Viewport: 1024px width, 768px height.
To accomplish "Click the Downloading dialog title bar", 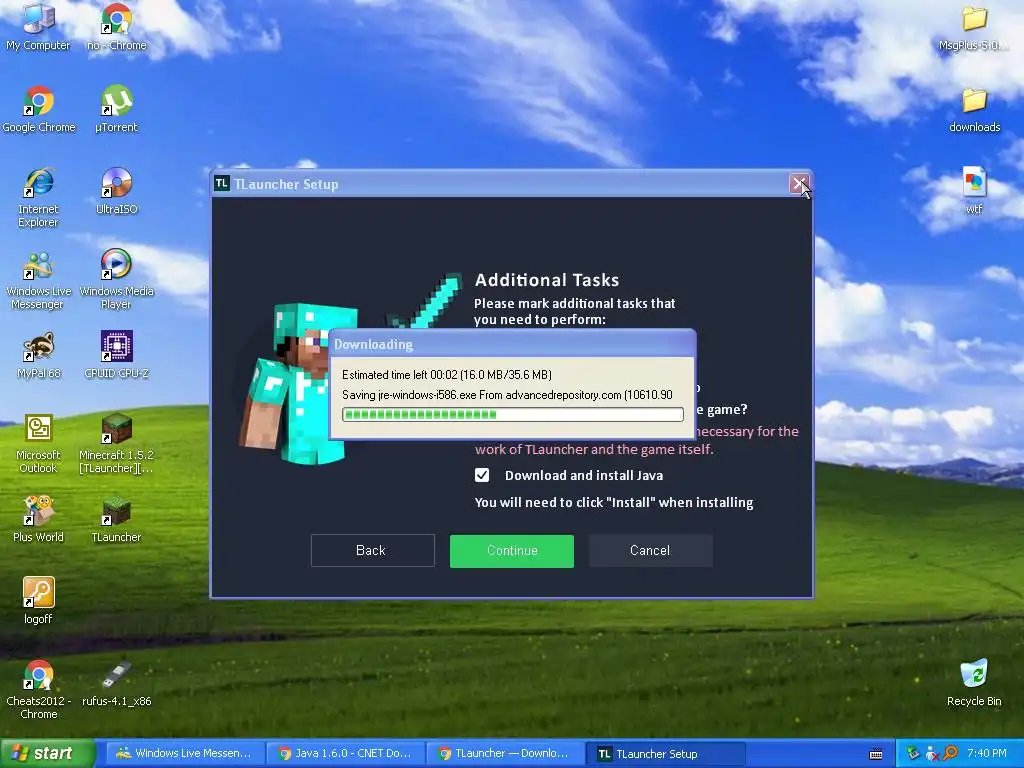I will point(512,344).
